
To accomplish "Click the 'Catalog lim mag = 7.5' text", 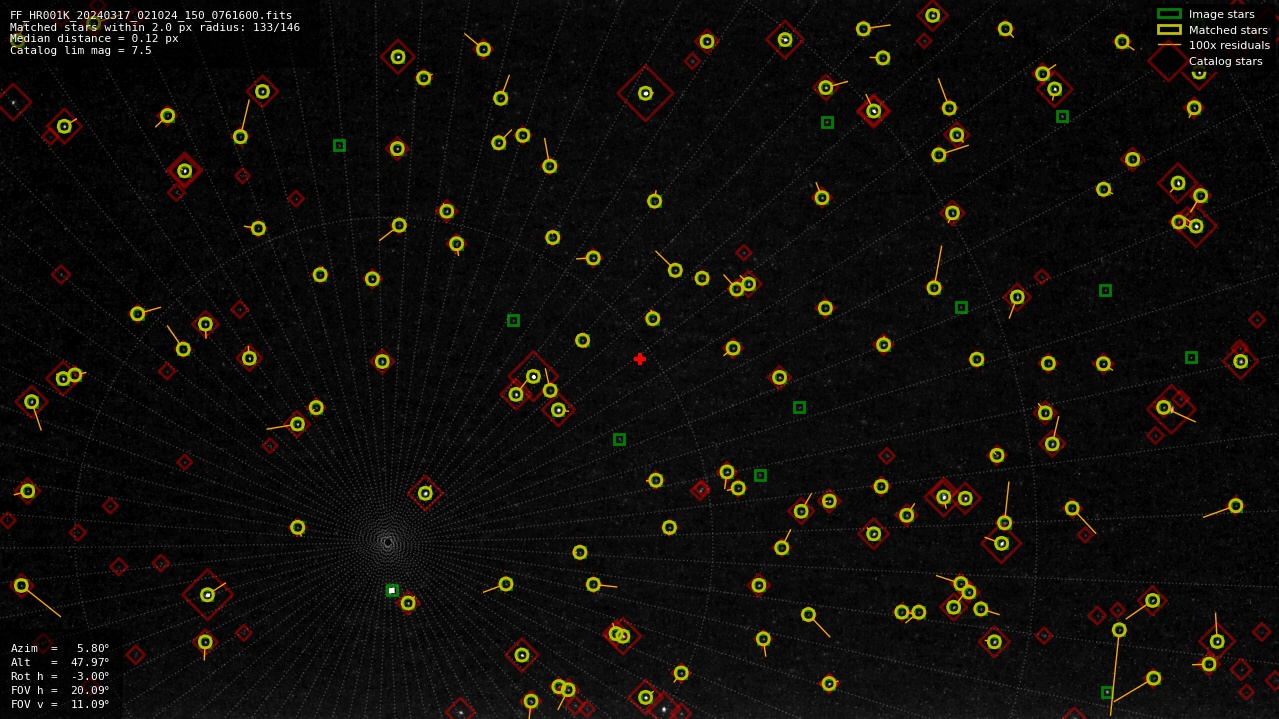I will (81, 50).
